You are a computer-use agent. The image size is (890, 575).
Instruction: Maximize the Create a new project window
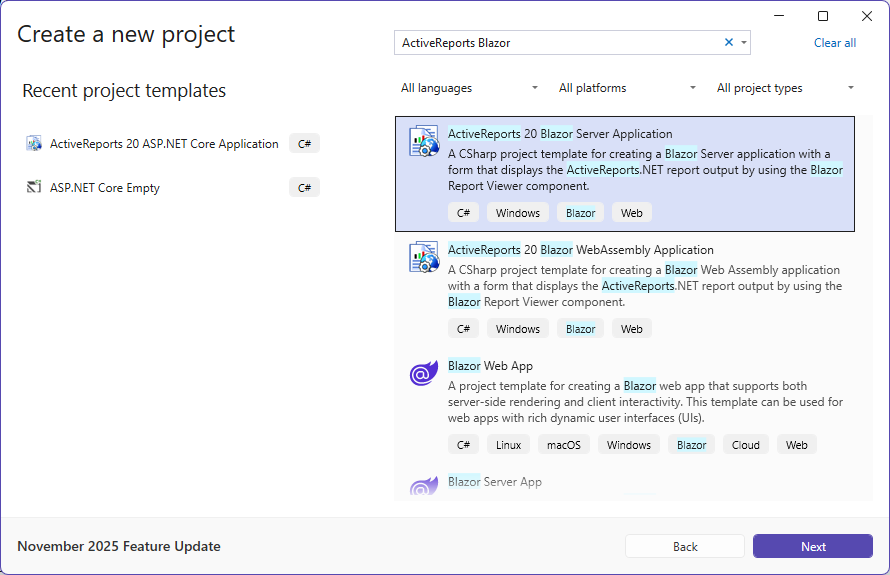[x=823, y=16]
